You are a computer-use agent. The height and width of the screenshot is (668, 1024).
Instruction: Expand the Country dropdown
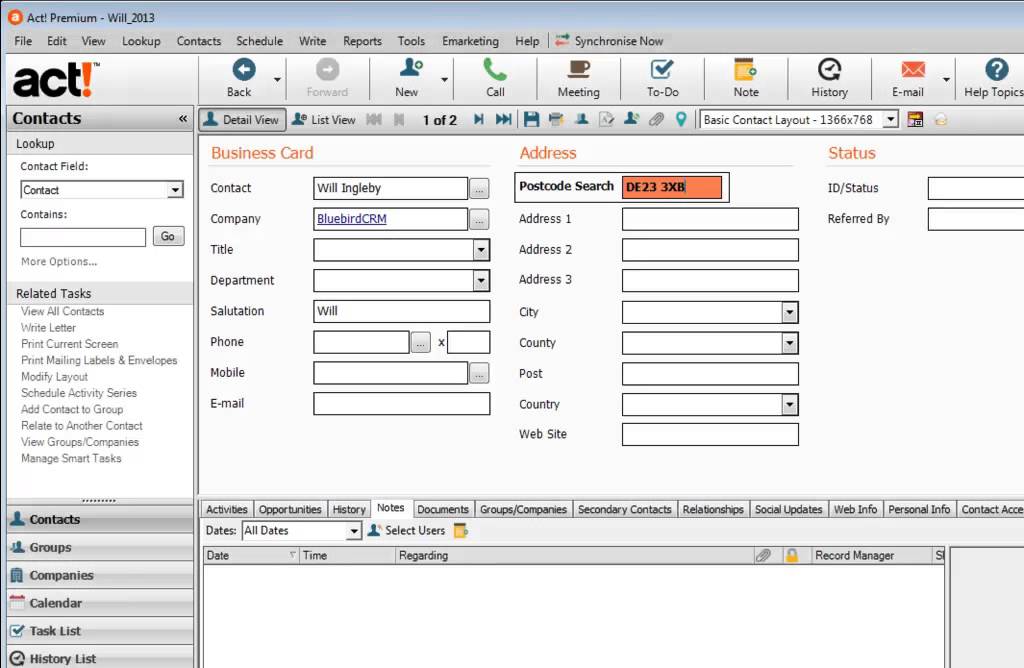tap(790, 405)
